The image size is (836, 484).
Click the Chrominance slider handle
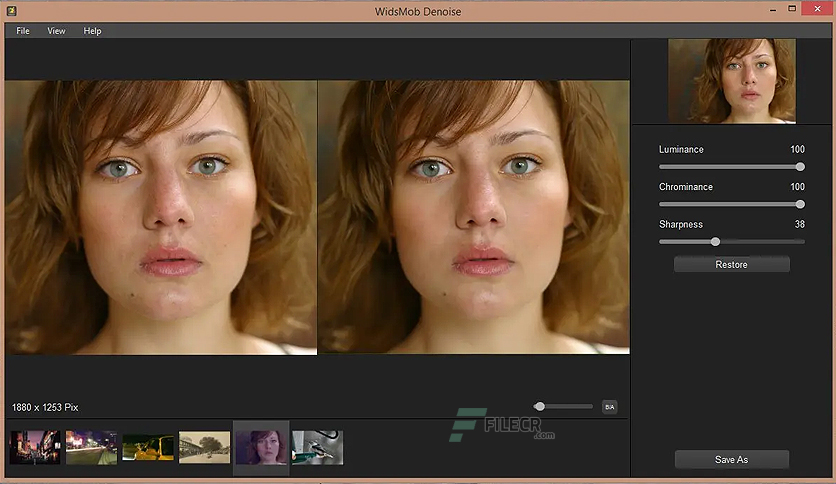800,204
